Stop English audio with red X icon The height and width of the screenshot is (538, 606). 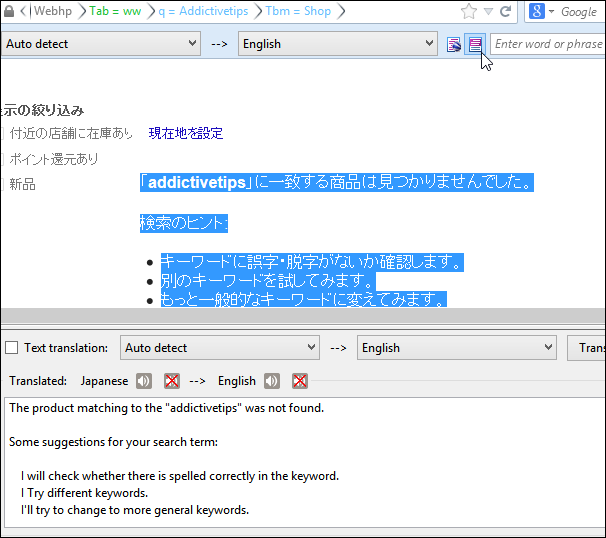pos(299,381)
